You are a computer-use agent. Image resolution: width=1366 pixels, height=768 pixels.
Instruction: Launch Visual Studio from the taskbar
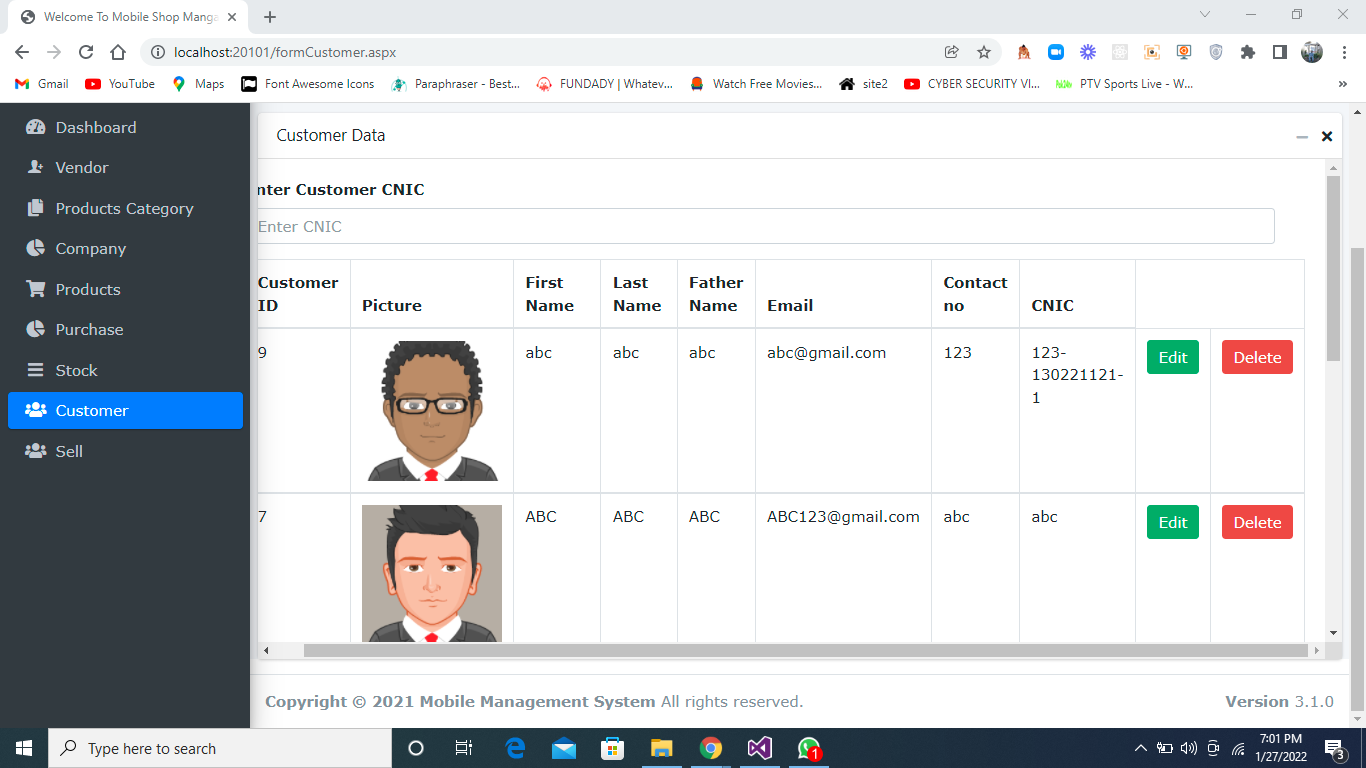(x=759, y=748)
